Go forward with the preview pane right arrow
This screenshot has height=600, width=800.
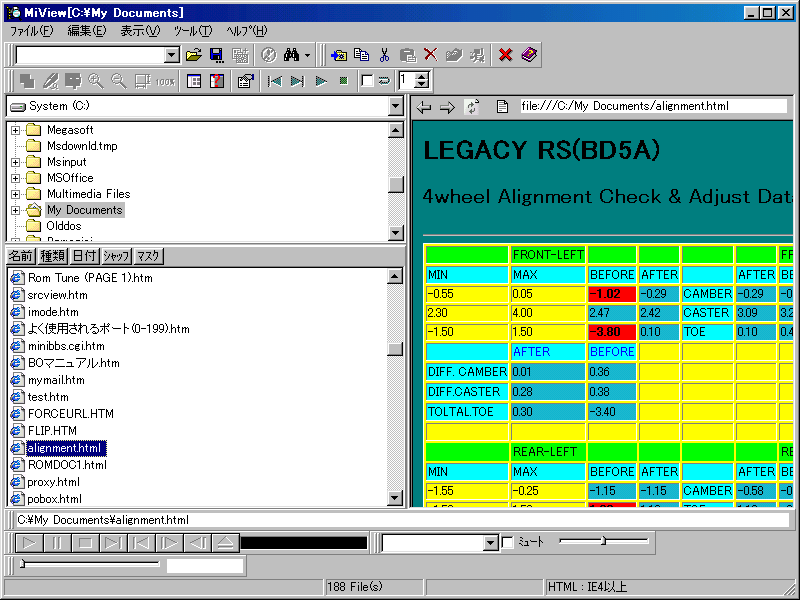(x=447, y=107)
